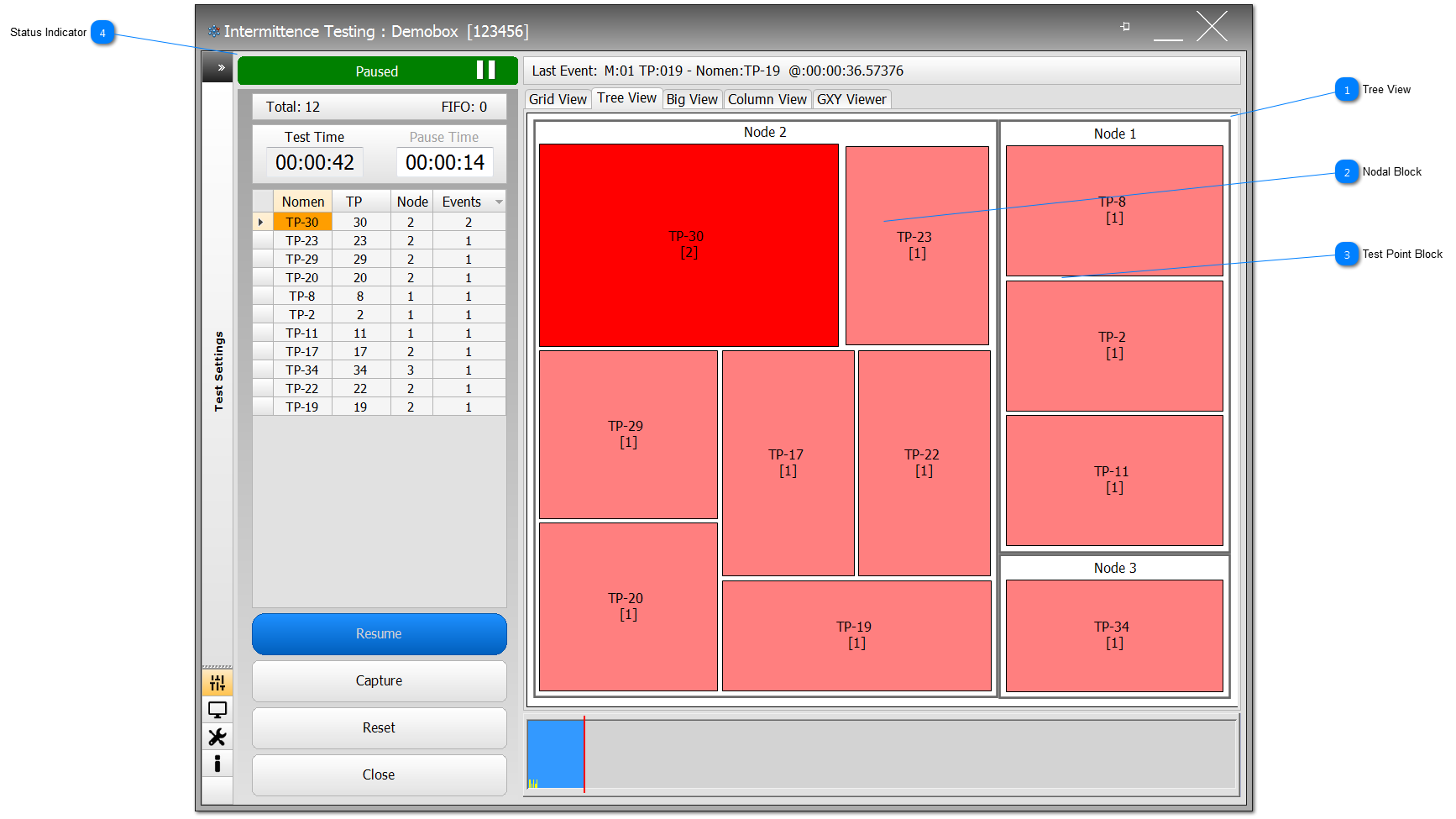Image resolution: width=1456 pixels, height=819 pixels.
Task: Click the info icon in sidebar
Action: (217, 764)
